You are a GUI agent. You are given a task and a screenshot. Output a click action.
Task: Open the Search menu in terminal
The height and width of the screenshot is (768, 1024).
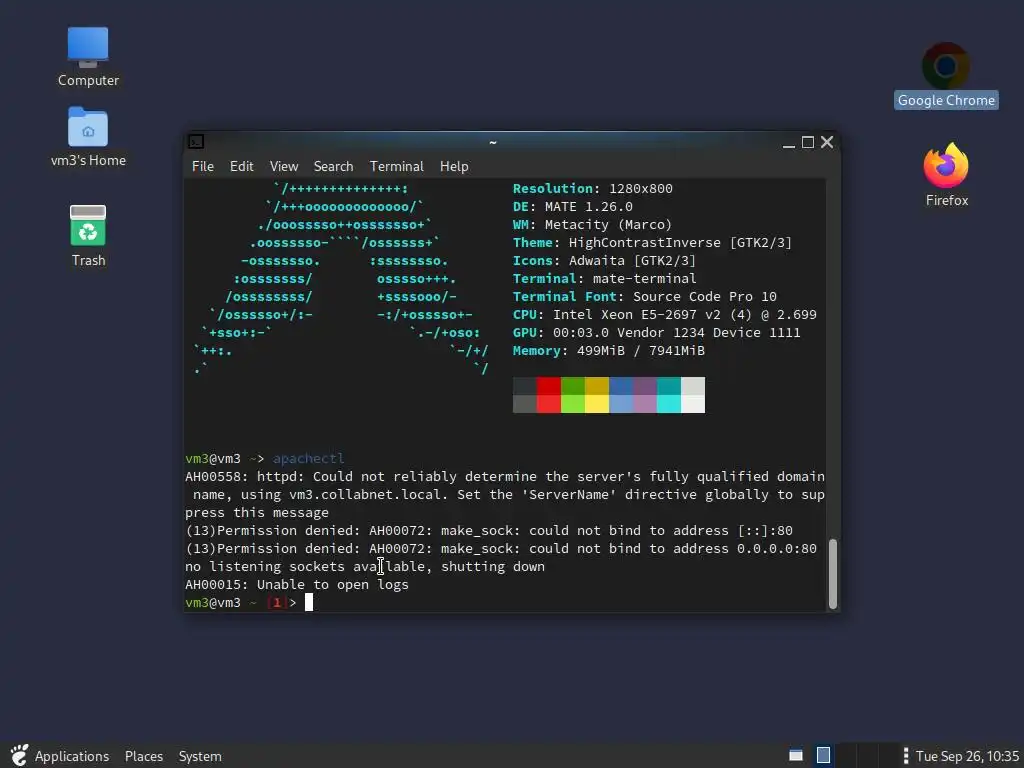pyautogui.click(x=333, y=167)
